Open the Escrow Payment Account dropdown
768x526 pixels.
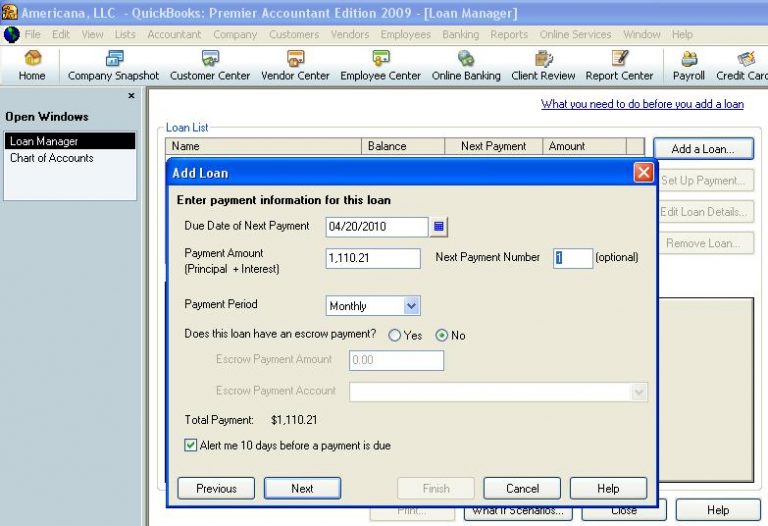click(639, 392)
